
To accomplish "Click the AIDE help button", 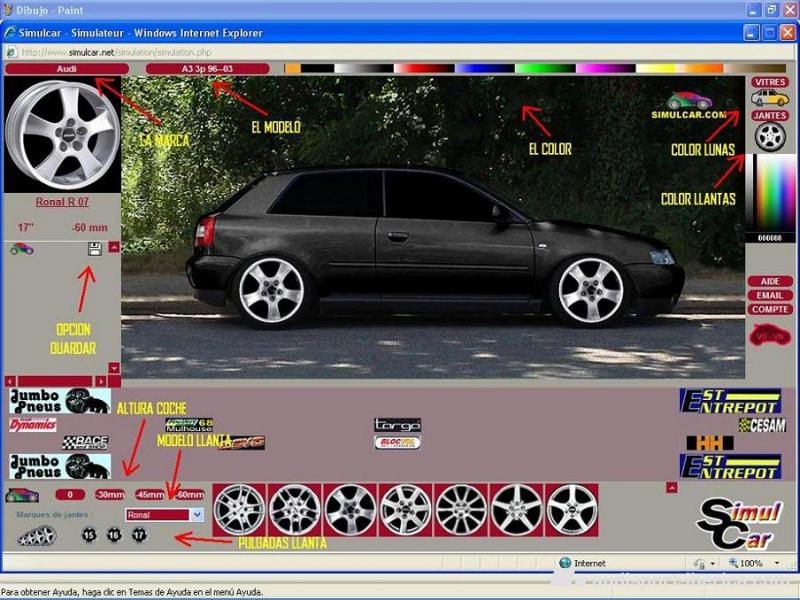I will click(x=769, y=282).
